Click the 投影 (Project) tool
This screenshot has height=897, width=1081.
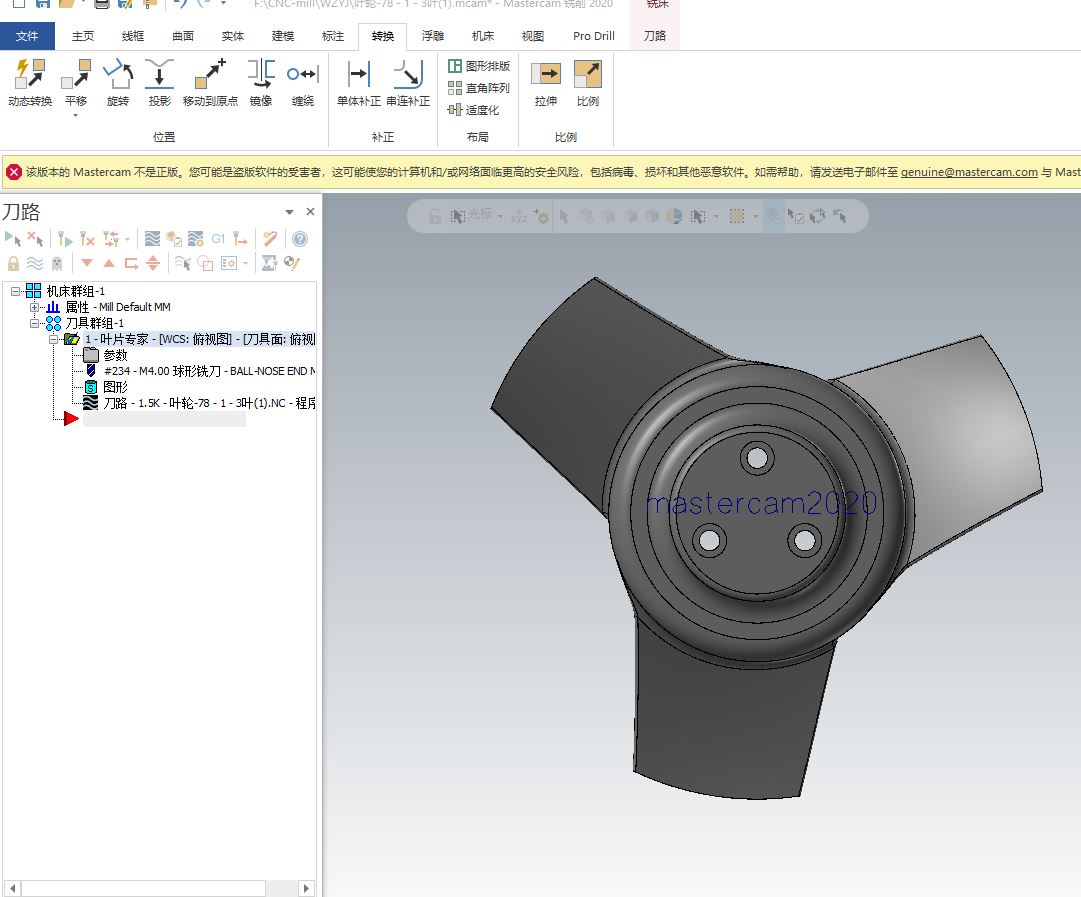click(x=159, y=82)
